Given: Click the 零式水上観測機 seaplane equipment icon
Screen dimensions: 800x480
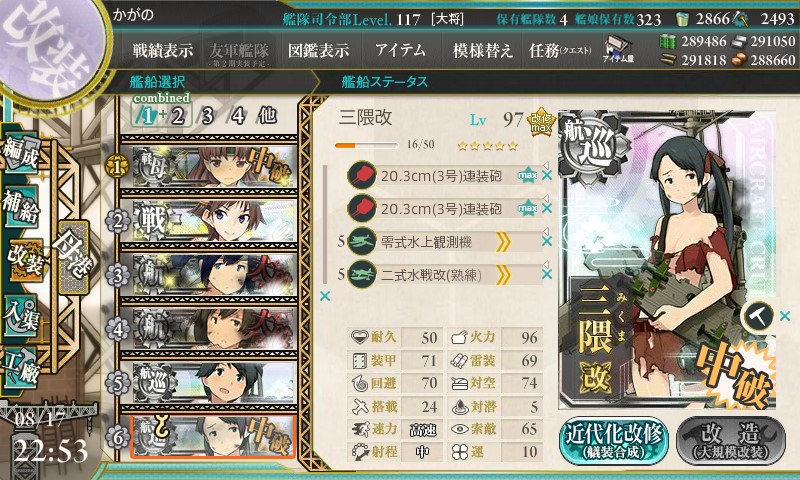Looking at the screenshot, I should coord(362,242).
